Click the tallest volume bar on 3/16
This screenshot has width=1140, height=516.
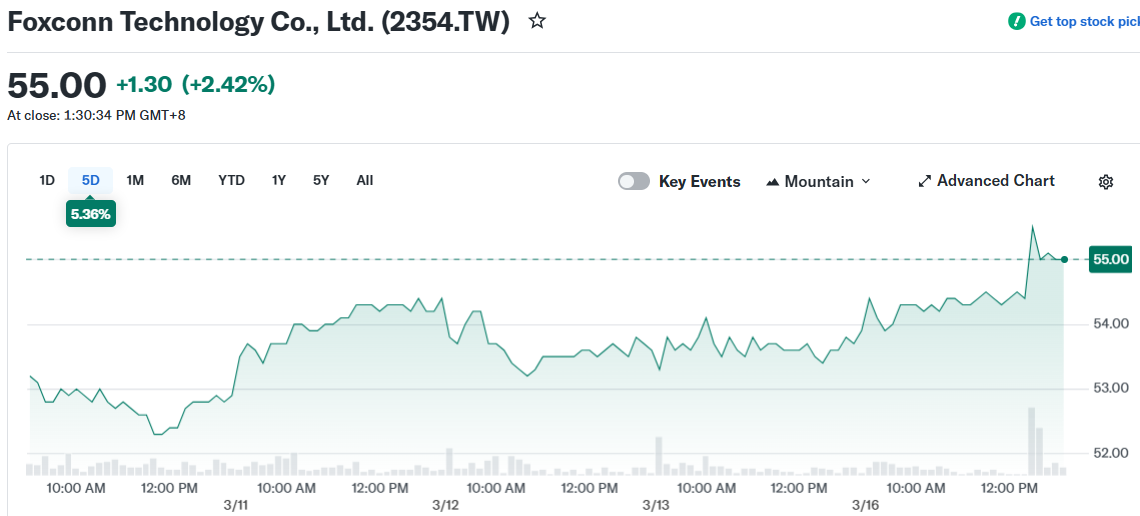click(x=1031, y=441)
